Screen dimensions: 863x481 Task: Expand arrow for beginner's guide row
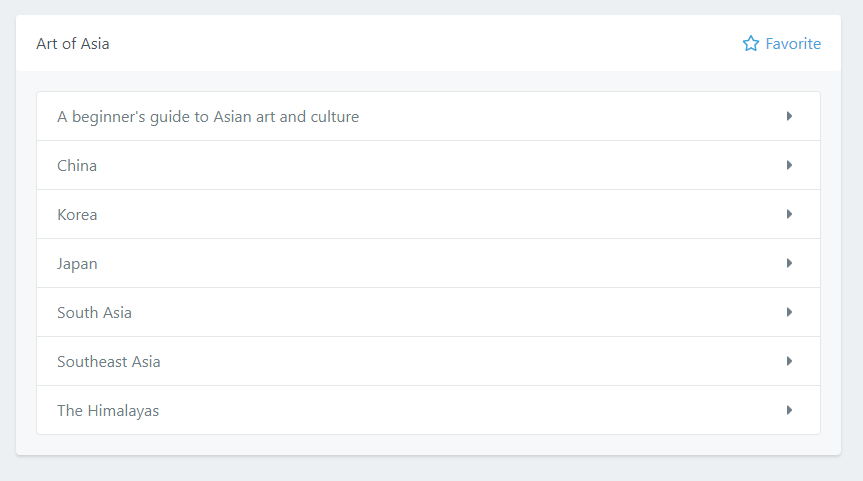789,116
